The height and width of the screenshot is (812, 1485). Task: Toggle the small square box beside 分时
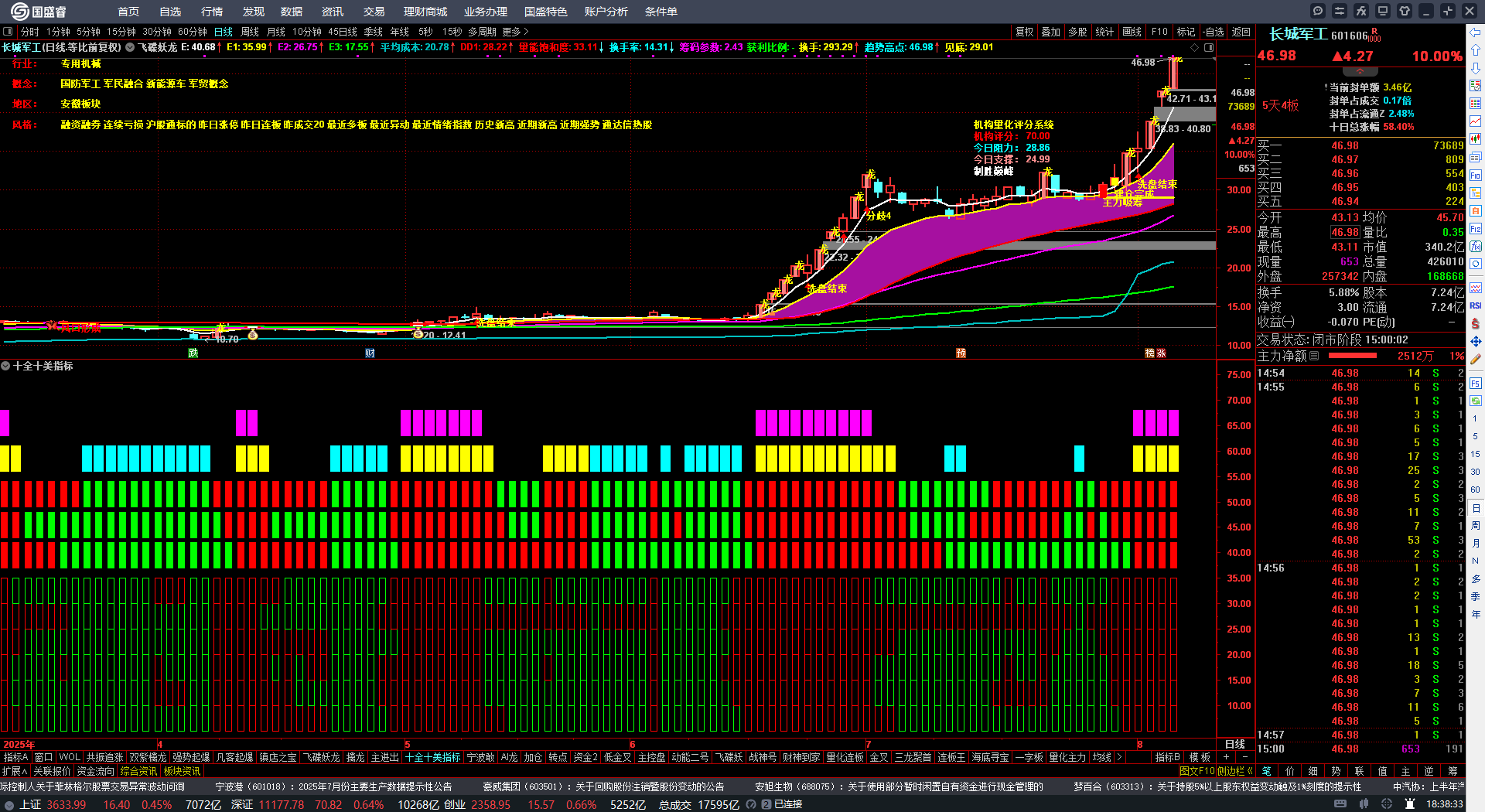(x=8, y=32)
